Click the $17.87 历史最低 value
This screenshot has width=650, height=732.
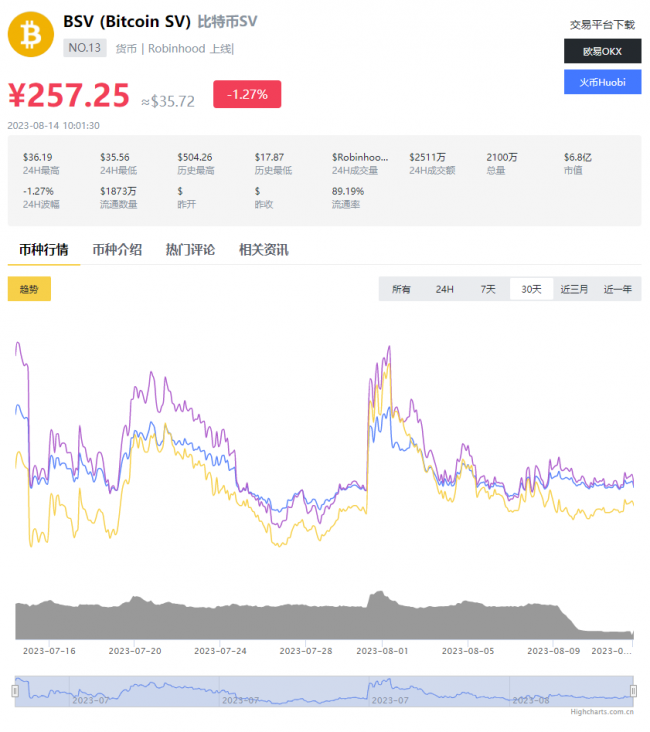tap(269, 157)
